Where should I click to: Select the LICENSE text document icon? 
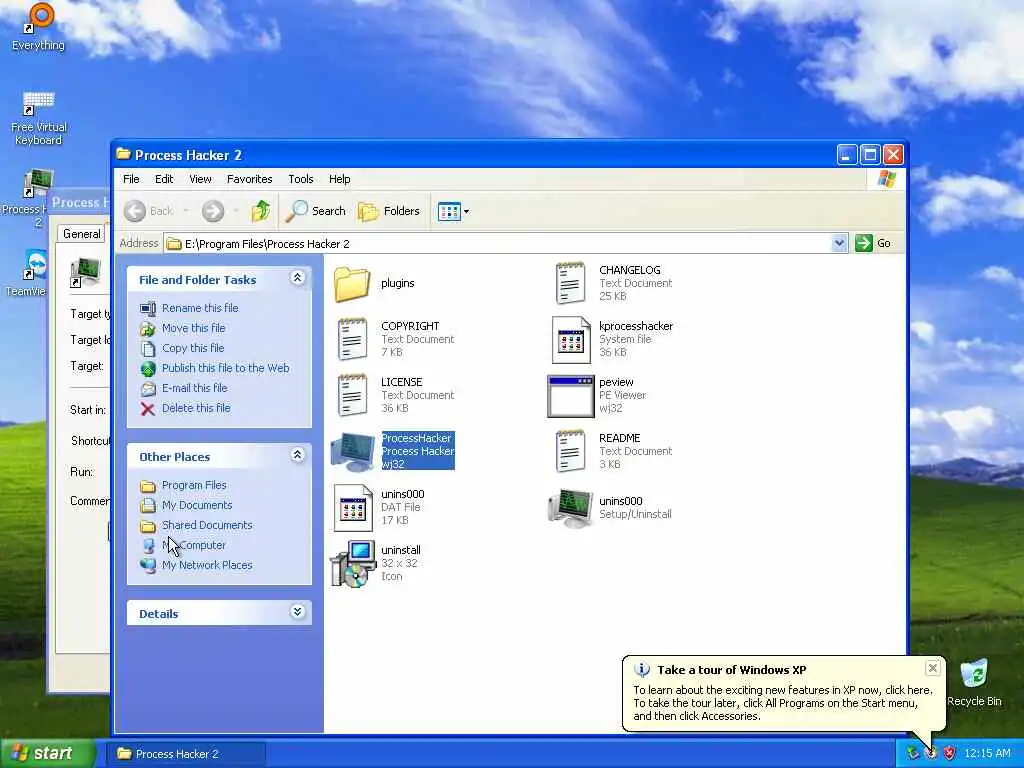pos(352,396)
